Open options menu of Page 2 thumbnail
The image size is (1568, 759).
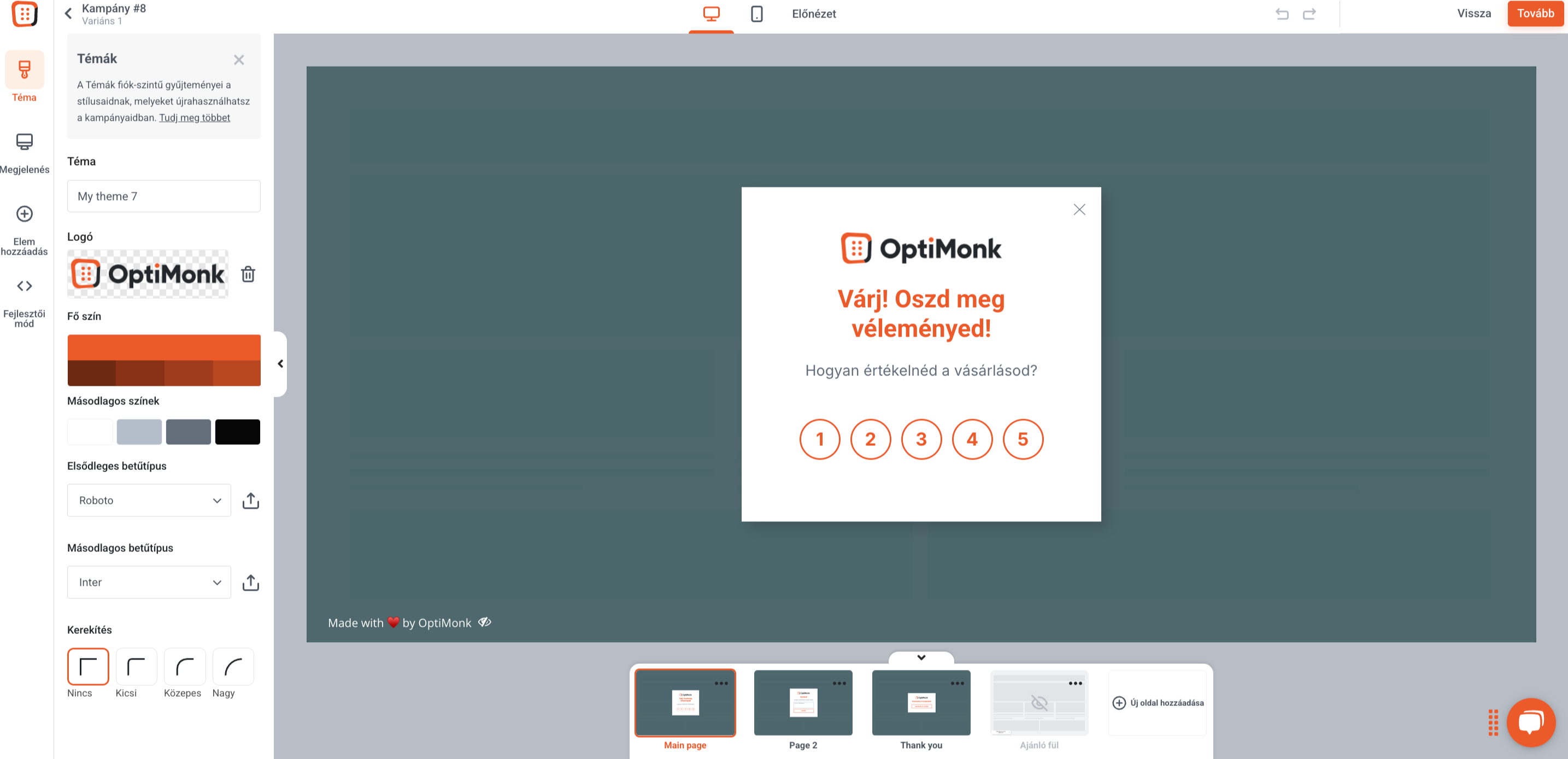(839, 683)
